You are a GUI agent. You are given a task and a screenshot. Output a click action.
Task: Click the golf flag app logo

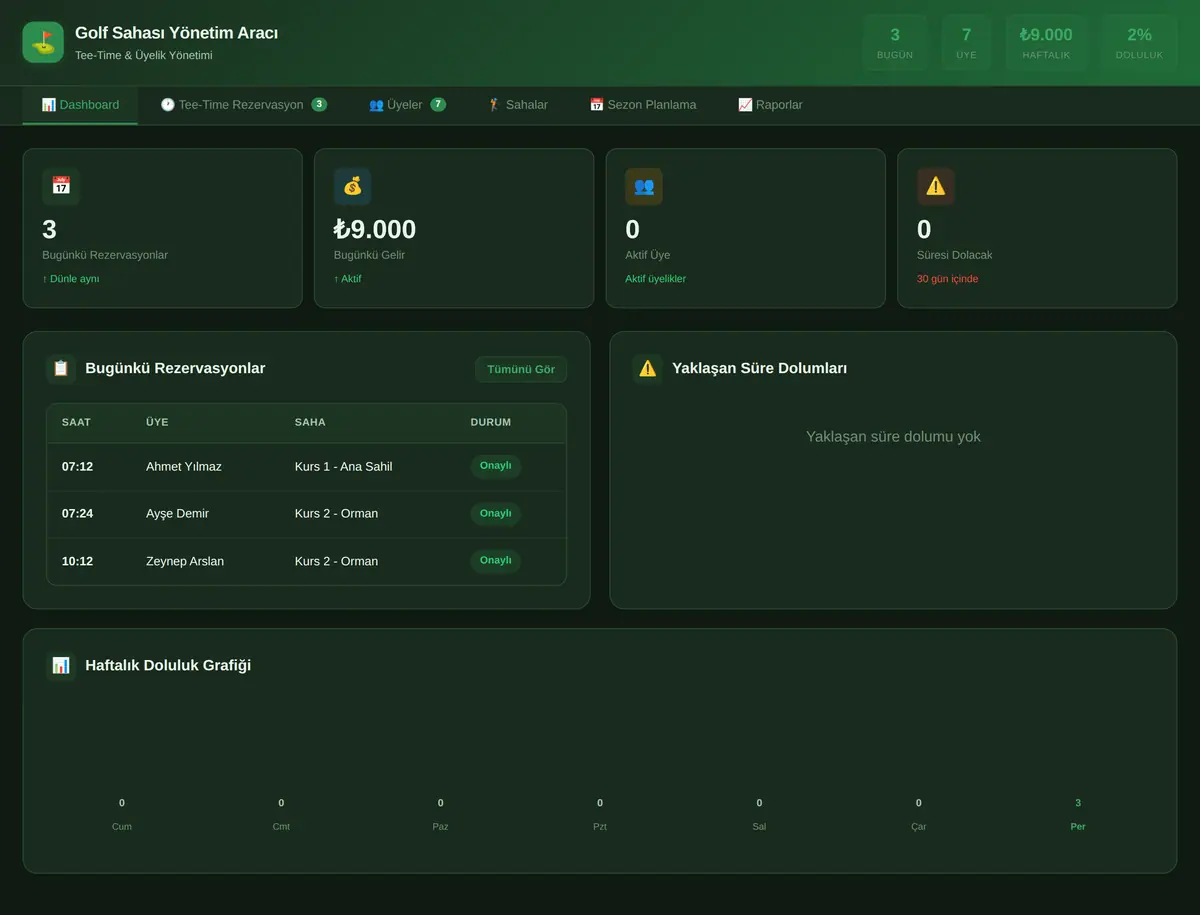tap(43, 42)
